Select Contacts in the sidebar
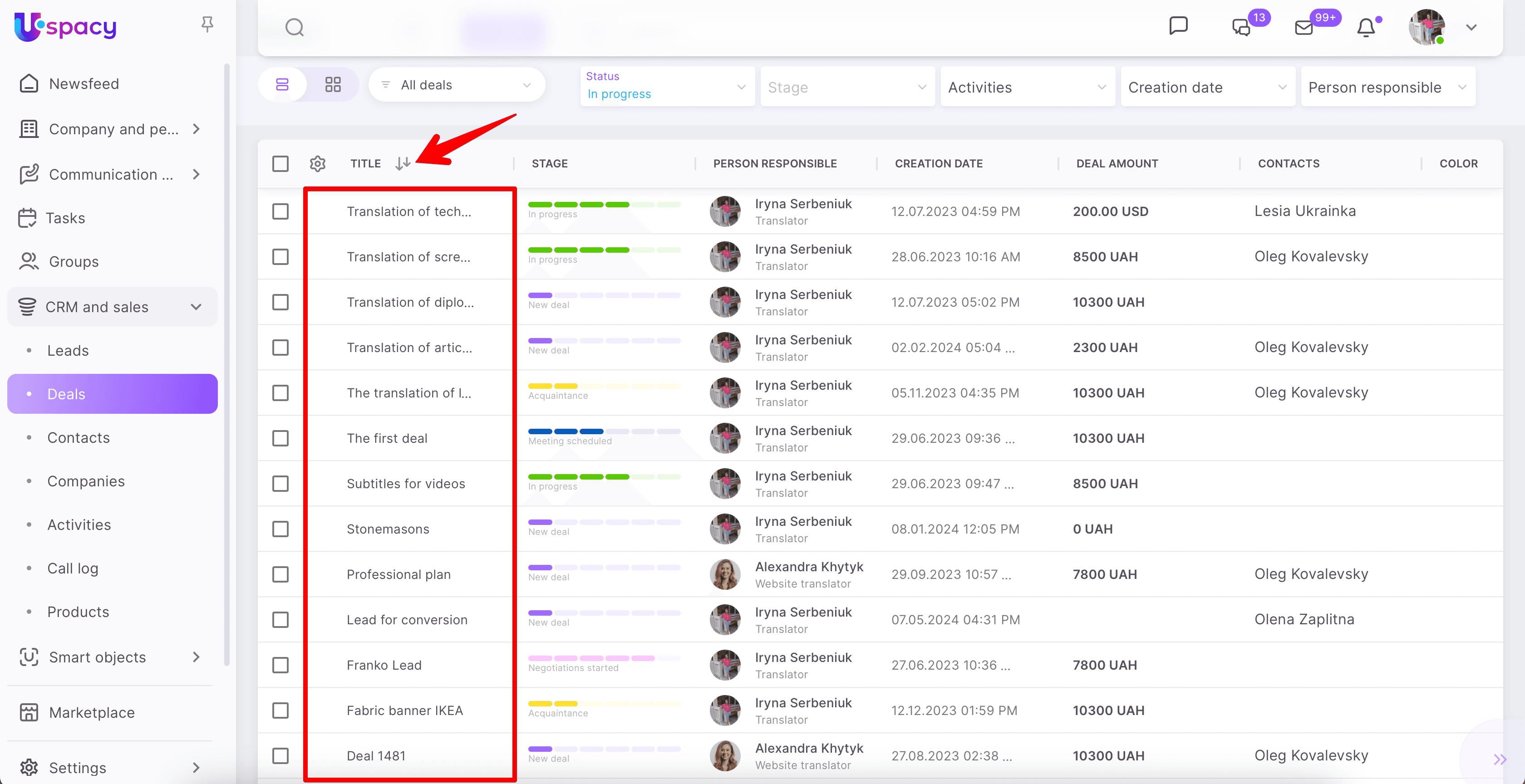The width and height of the screenshot is (1525, 784). 78,437
